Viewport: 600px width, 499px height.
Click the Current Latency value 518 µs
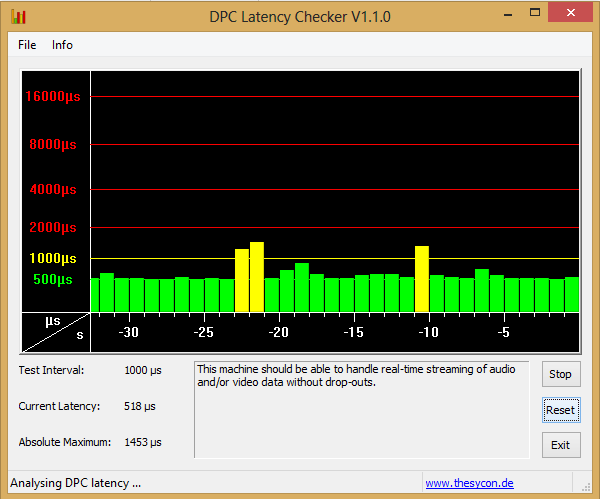tap(139, 406)
